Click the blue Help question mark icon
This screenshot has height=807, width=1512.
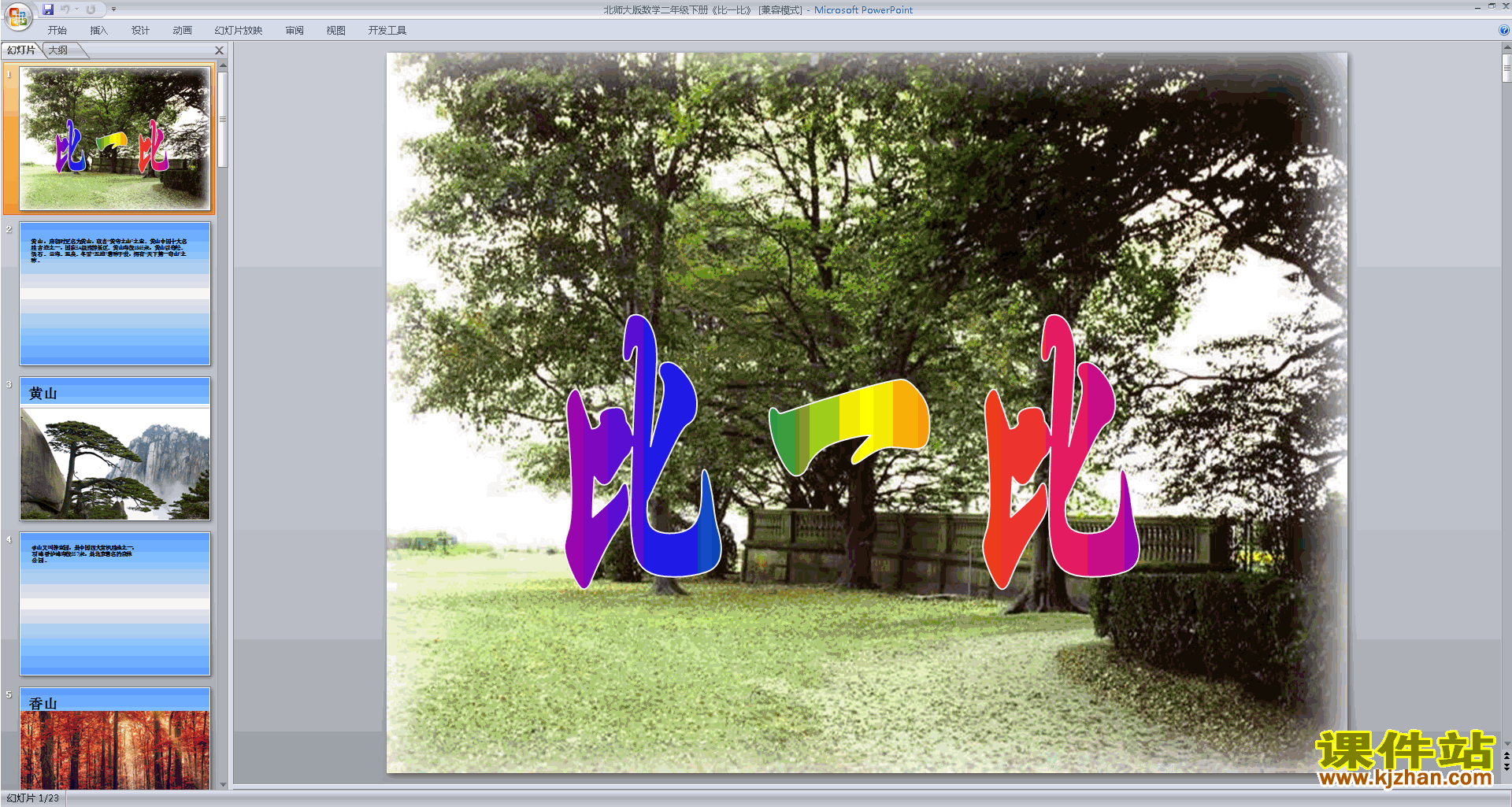[1504, 31]
